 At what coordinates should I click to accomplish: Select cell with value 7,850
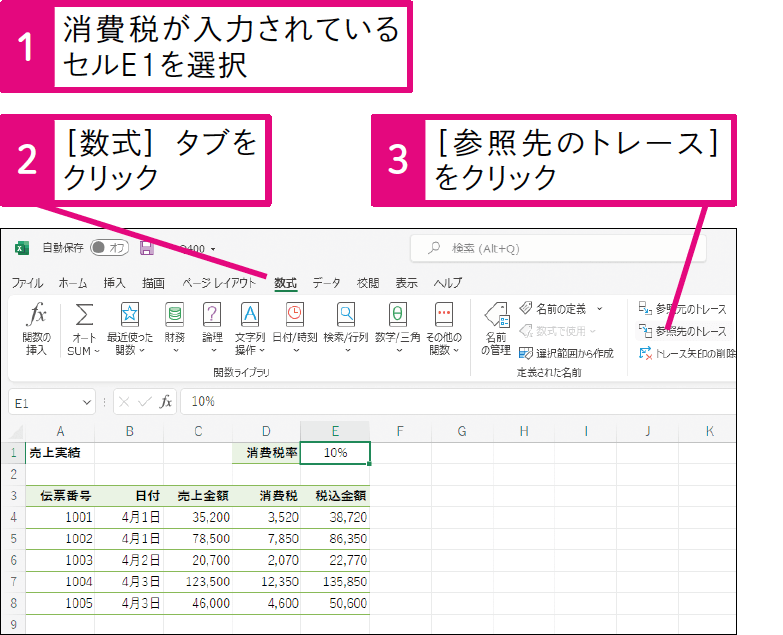pos(266,539)
